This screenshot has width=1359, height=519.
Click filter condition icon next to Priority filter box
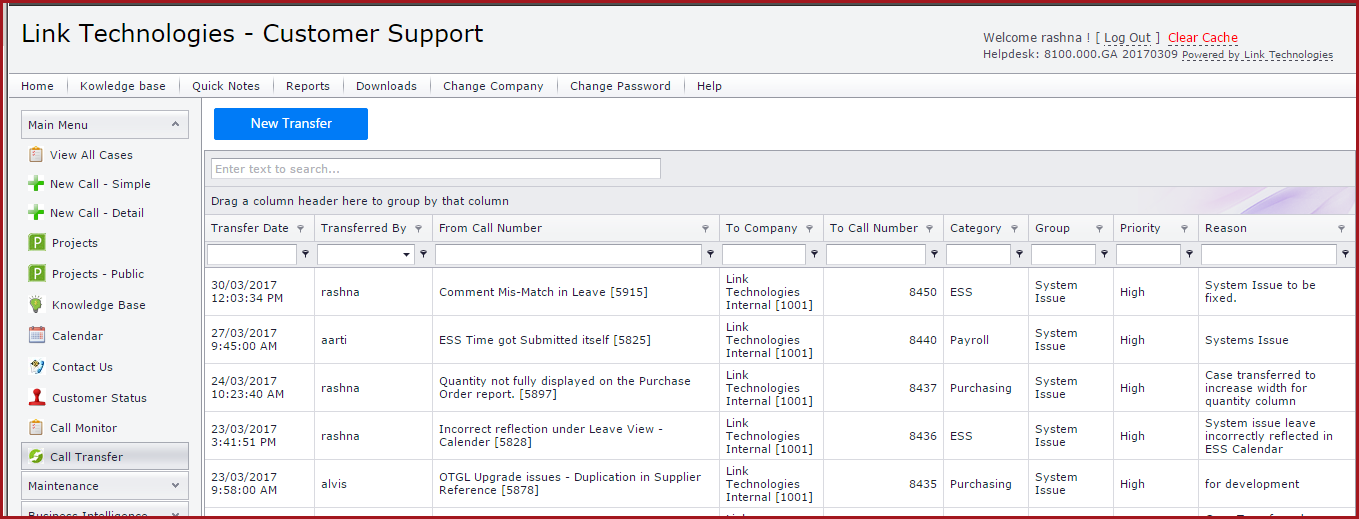click(1189, 254)
